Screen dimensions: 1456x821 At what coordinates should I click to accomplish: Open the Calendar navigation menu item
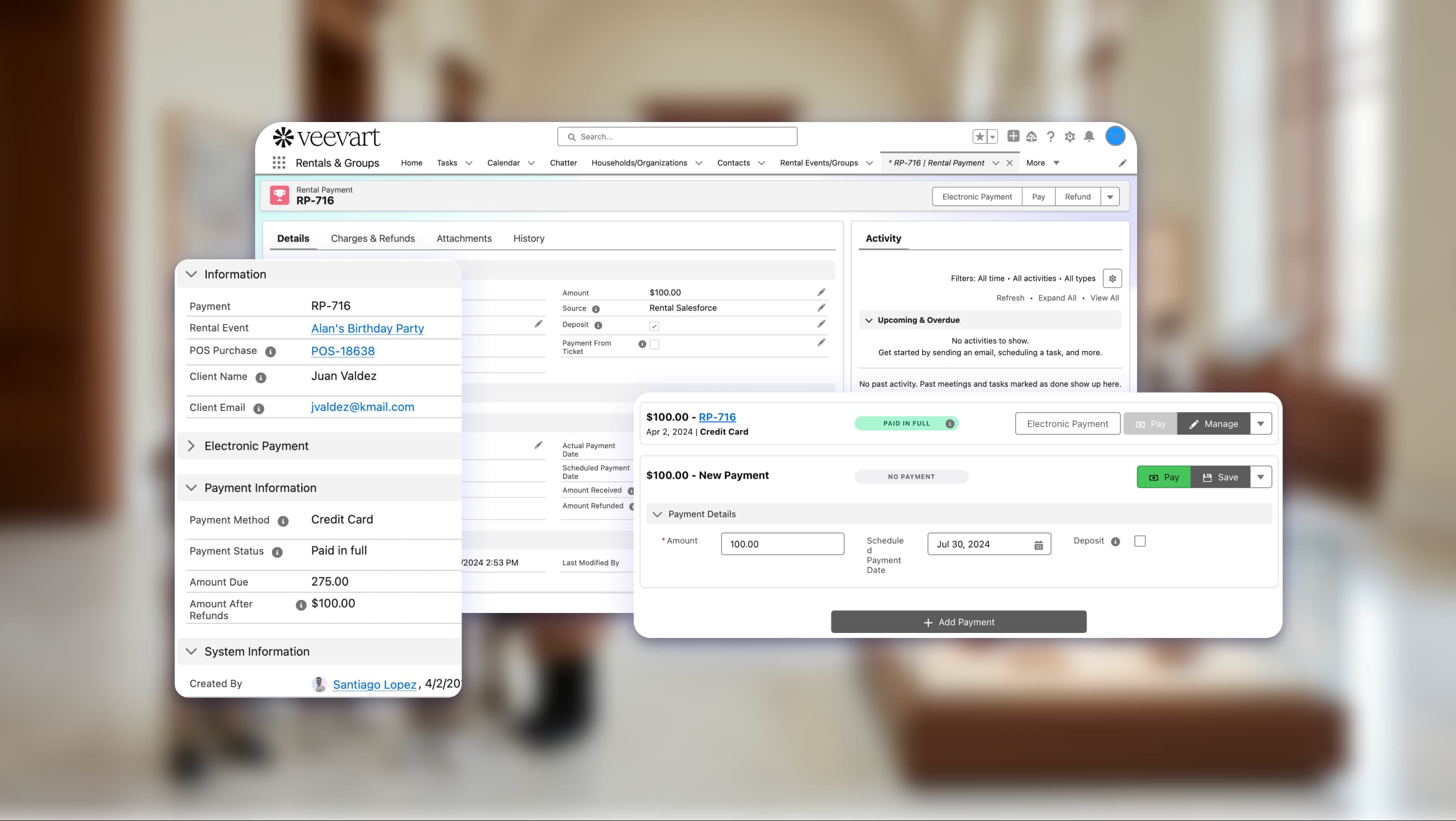pos(503,163)
